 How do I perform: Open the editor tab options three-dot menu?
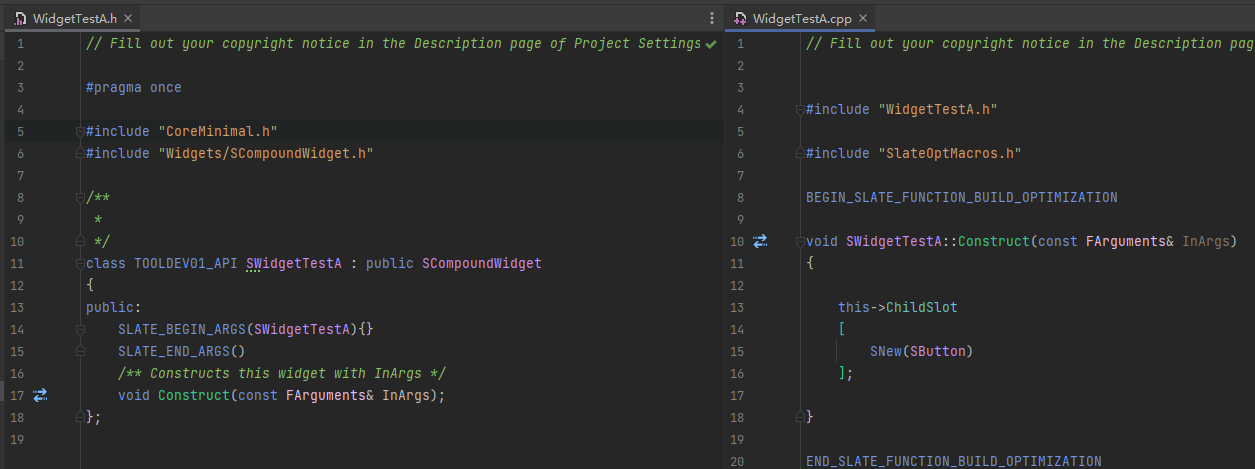point(712,18)
